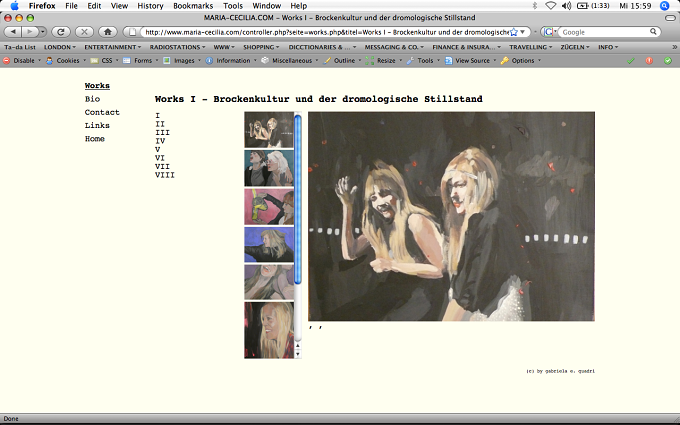Open the Contact link in sidebar
This screenshot has height=425, width=680.
[102, 112]
